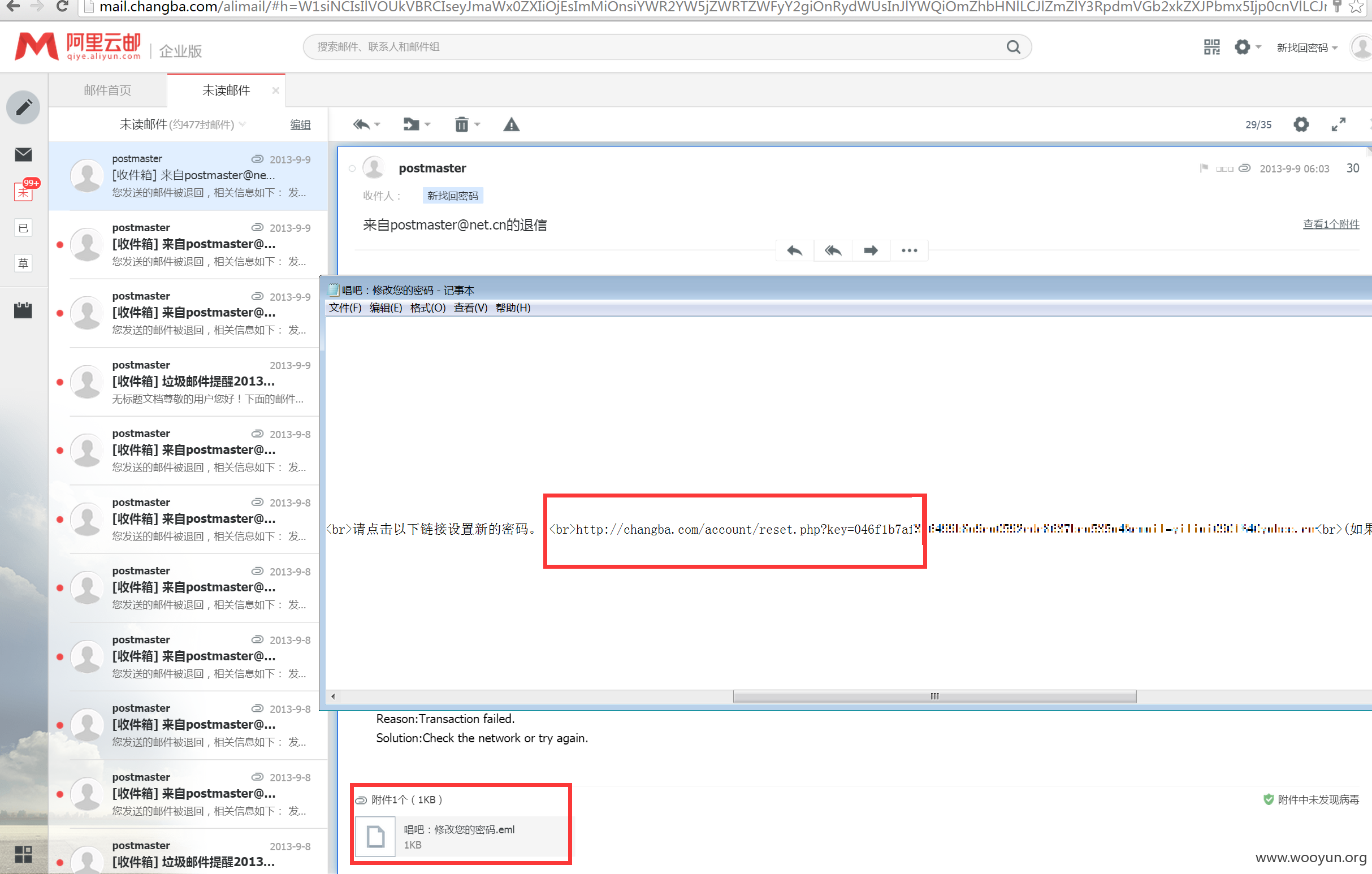
Task: Toggle the read marker circle beside postmaster sender
Action: (x=352, y=168)
